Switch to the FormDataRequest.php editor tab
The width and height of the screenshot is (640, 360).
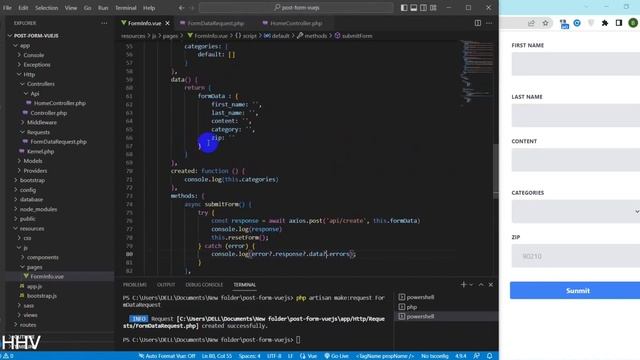[216, 23]
